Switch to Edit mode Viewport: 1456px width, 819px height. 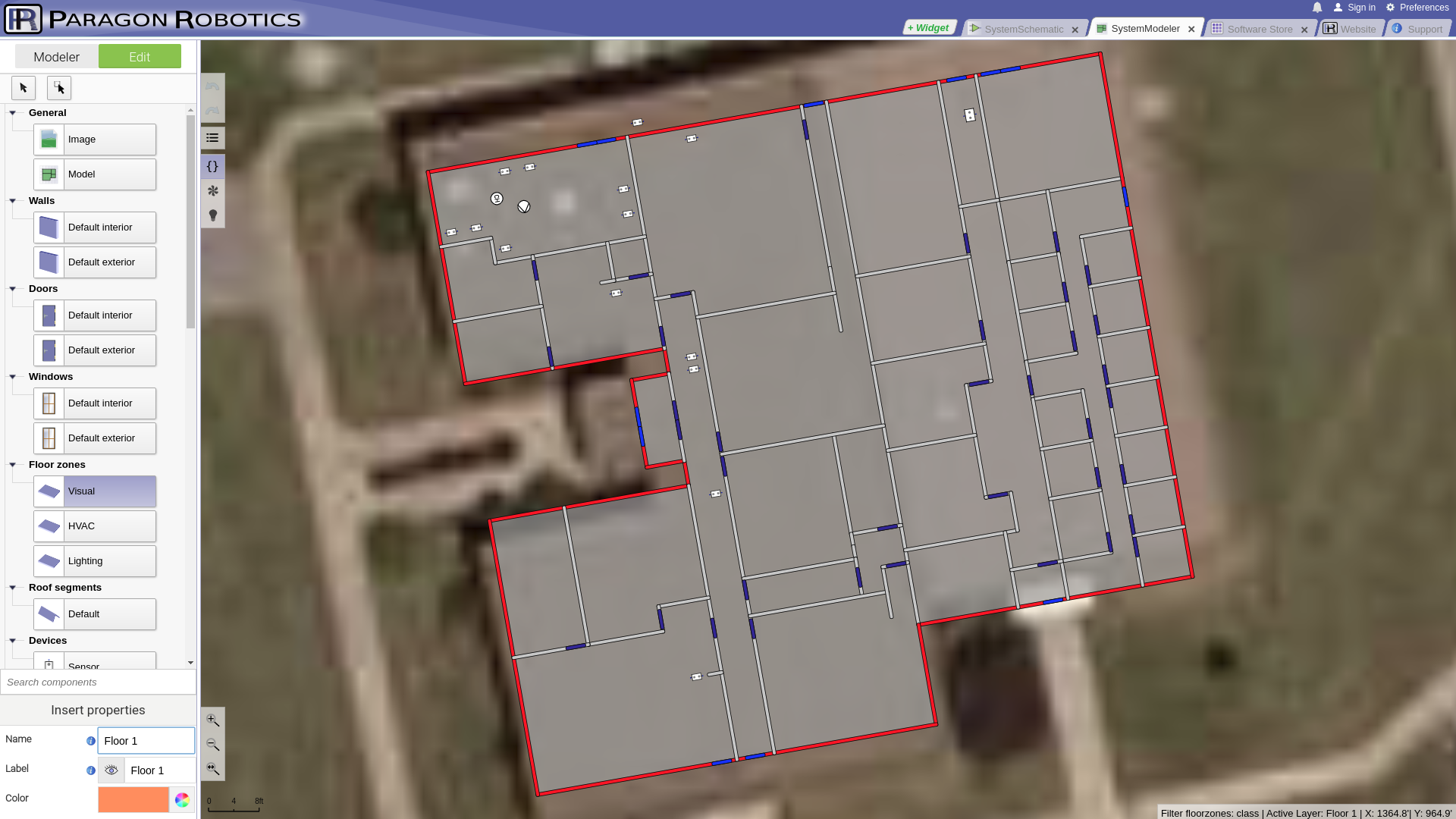tap(140, 57)
